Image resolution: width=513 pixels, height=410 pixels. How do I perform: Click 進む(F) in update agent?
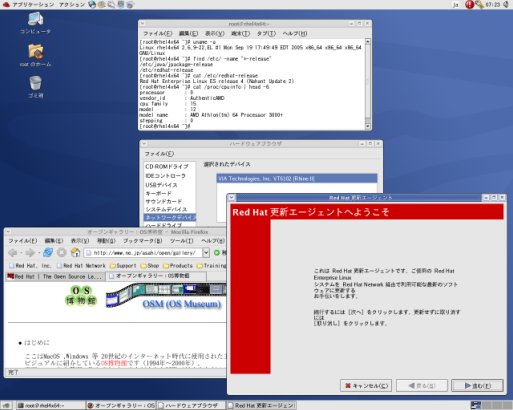click(x=477, y=386)
